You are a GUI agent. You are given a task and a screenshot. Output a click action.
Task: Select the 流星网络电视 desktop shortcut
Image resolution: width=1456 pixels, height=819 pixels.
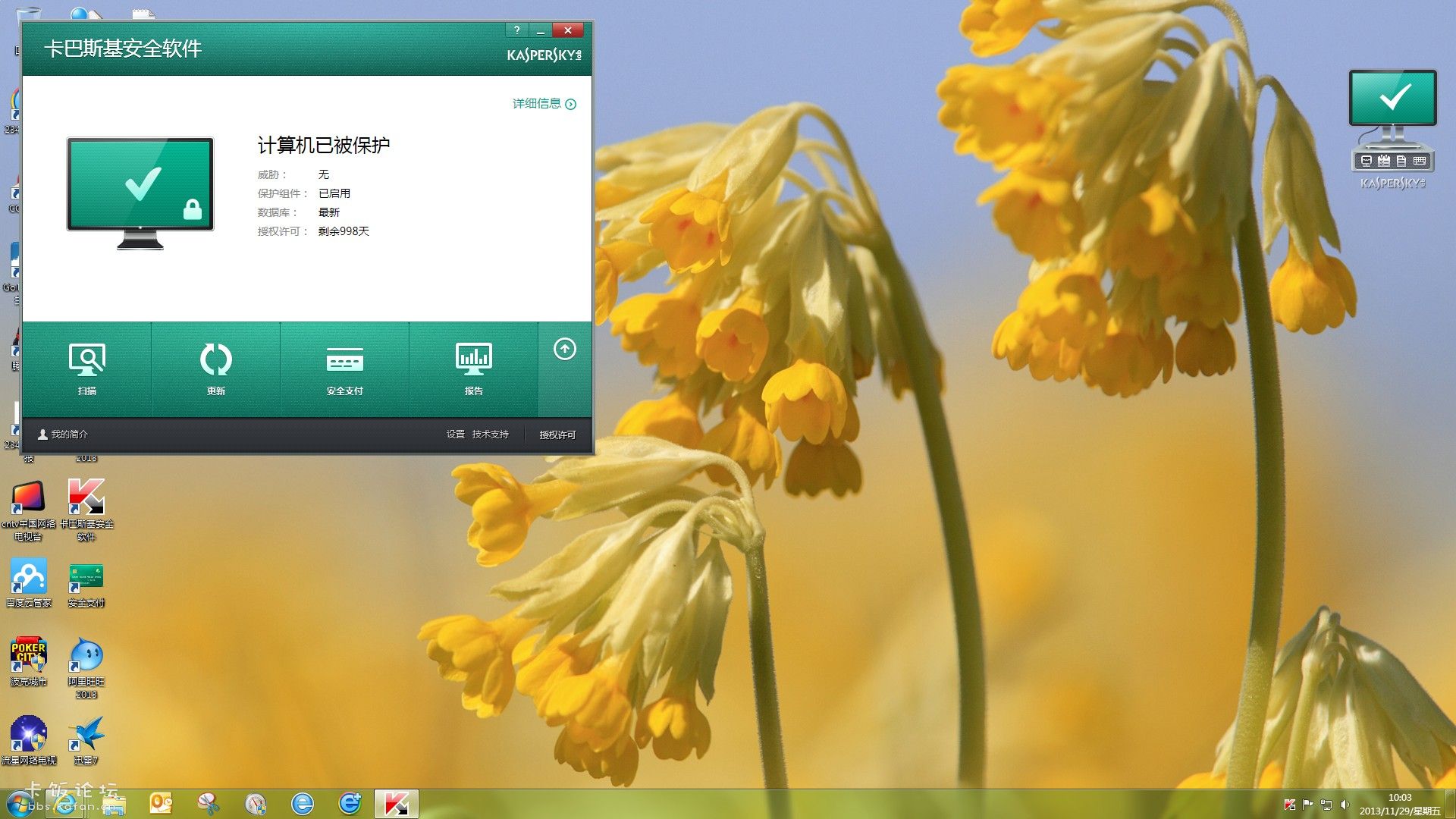point(29,740)
